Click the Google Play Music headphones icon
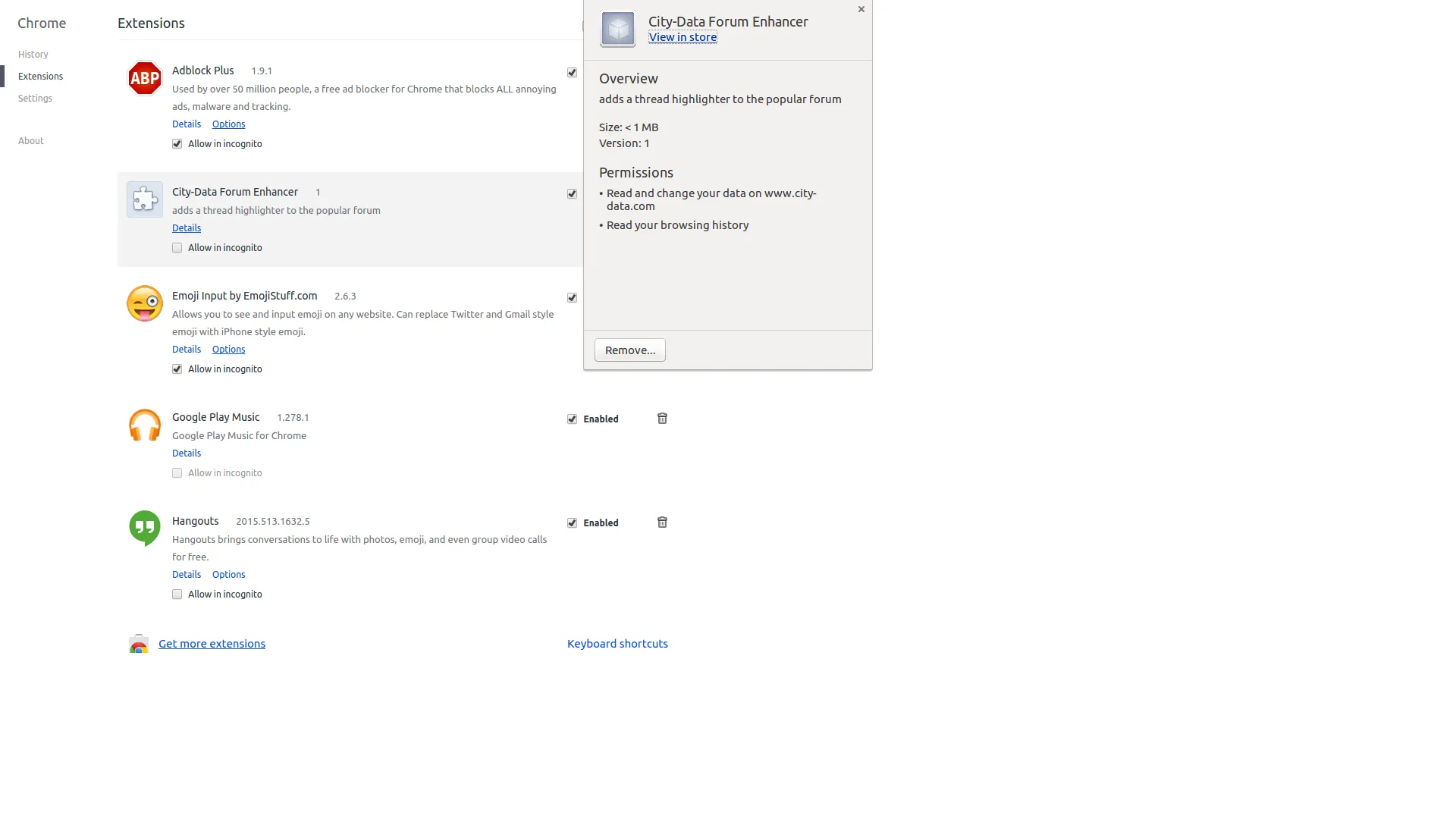 click(145, 425)
